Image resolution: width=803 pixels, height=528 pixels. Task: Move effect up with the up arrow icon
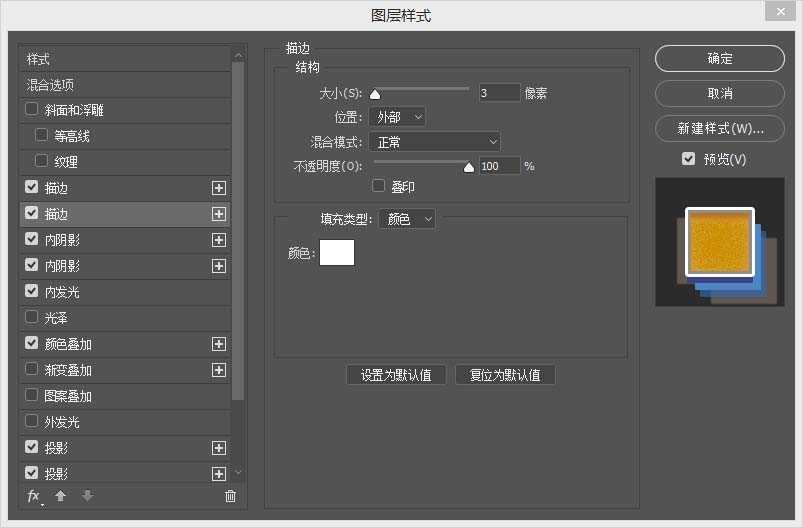60,496
